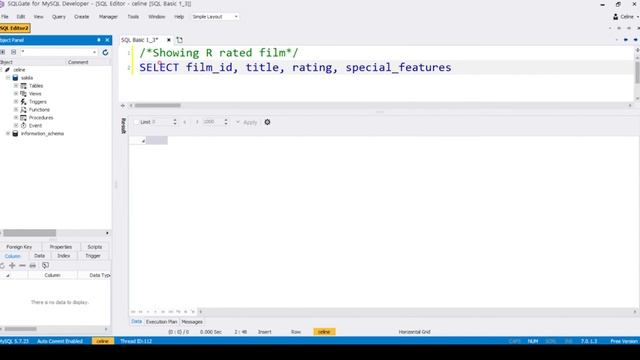Click the Event clock icon
The height and width of the screenshot is (360, 640).
[x=23, y=125]
